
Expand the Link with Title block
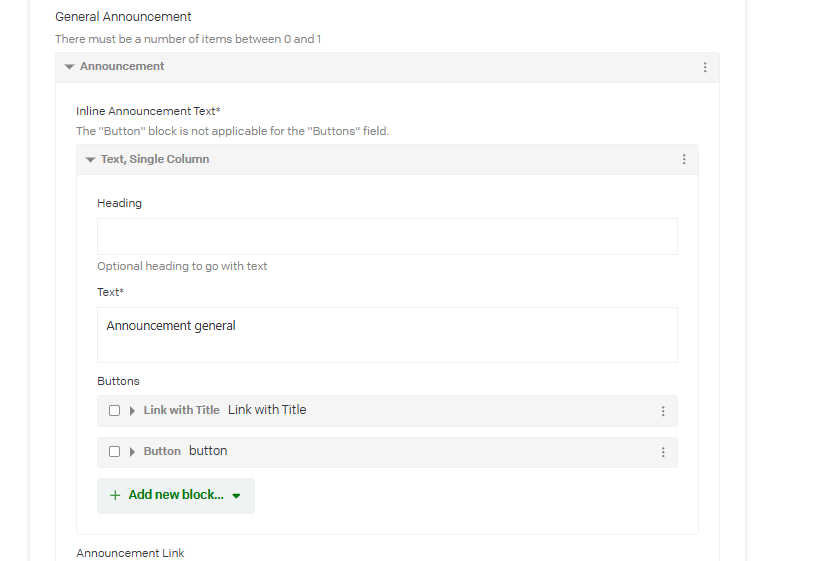[x=132, y=411]
